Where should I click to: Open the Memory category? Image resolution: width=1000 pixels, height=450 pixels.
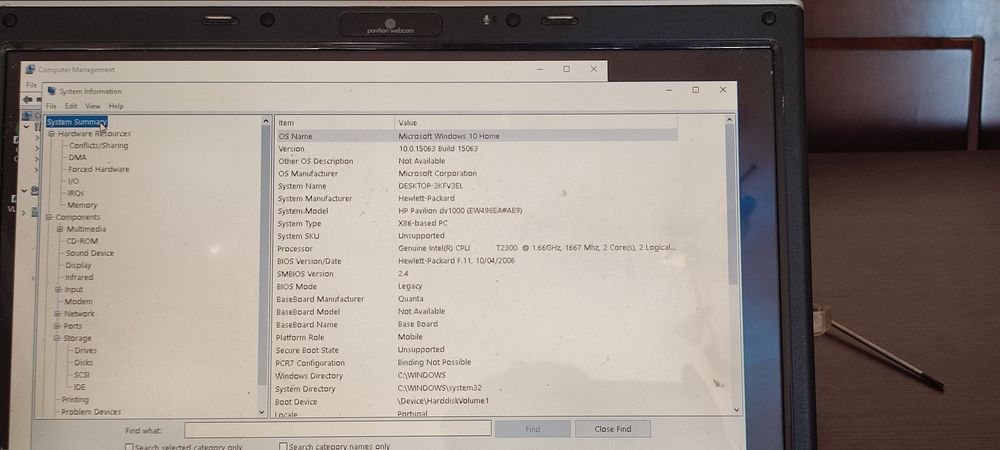82,205
